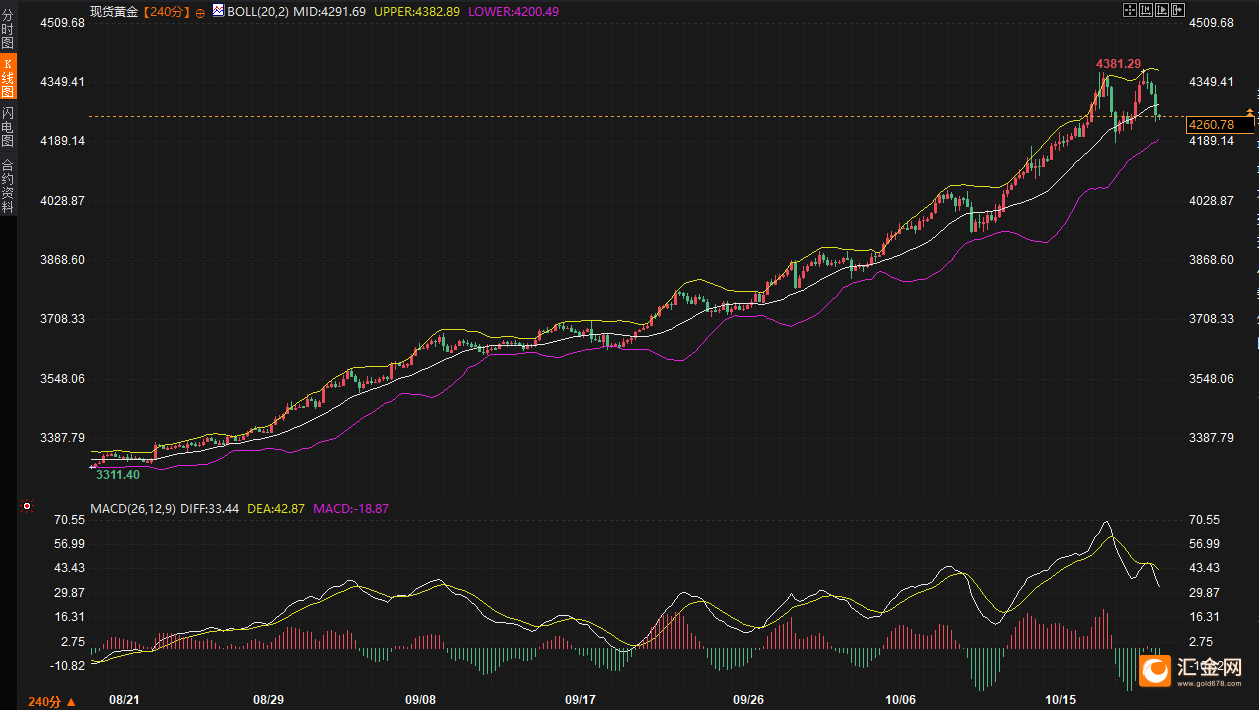
Task: Click the shift-chart-right arrow icon
Action: [x=1178, y=10]
